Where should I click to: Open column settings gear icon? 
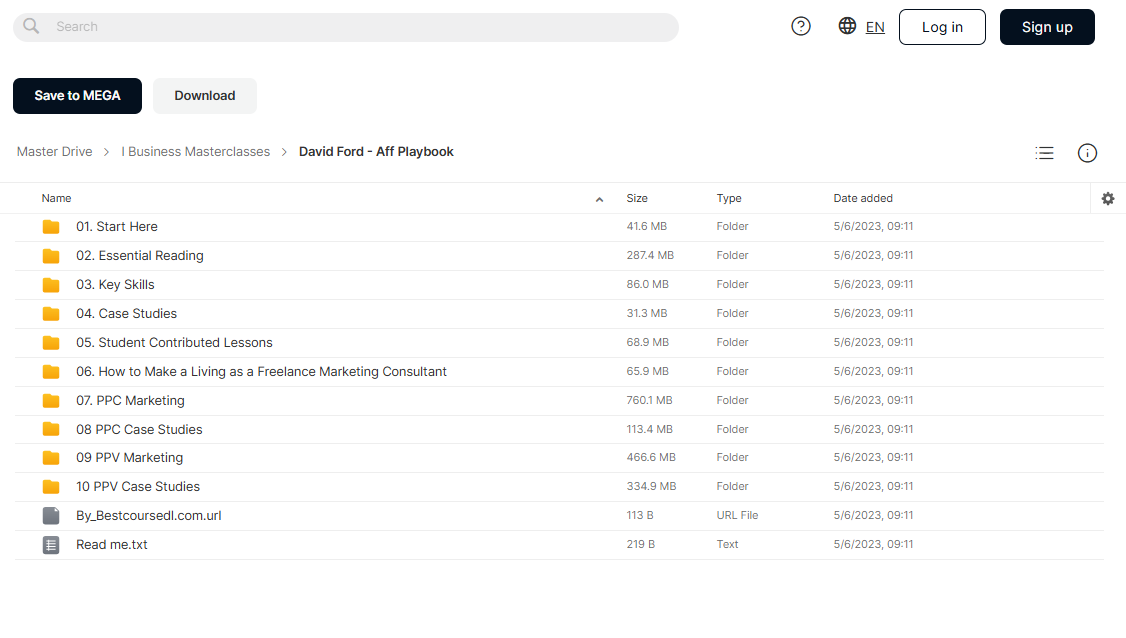(x=1108, y=198)
